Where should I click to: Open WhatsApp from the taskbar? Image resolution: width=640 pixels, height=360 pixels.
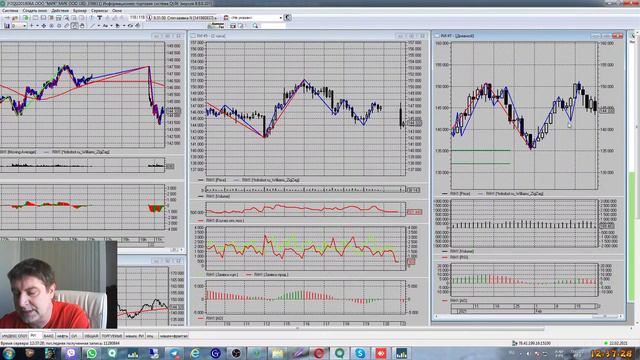(x=92, y=353)
